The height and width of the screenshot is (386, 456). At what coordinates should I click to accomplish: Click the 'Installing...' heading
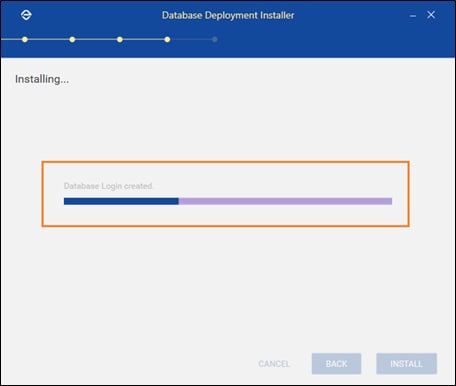[42, 79]
